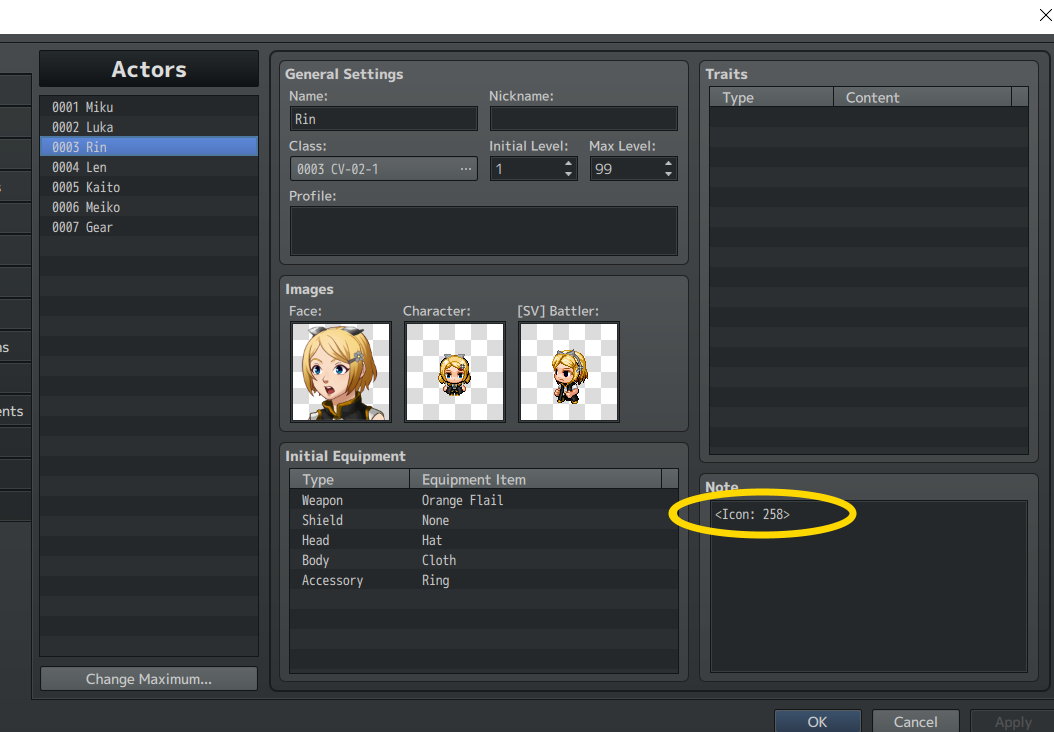Choose the Character sprite thumbnail
The height and width of the screenshot is (732, 1054).
click(454, 372)
